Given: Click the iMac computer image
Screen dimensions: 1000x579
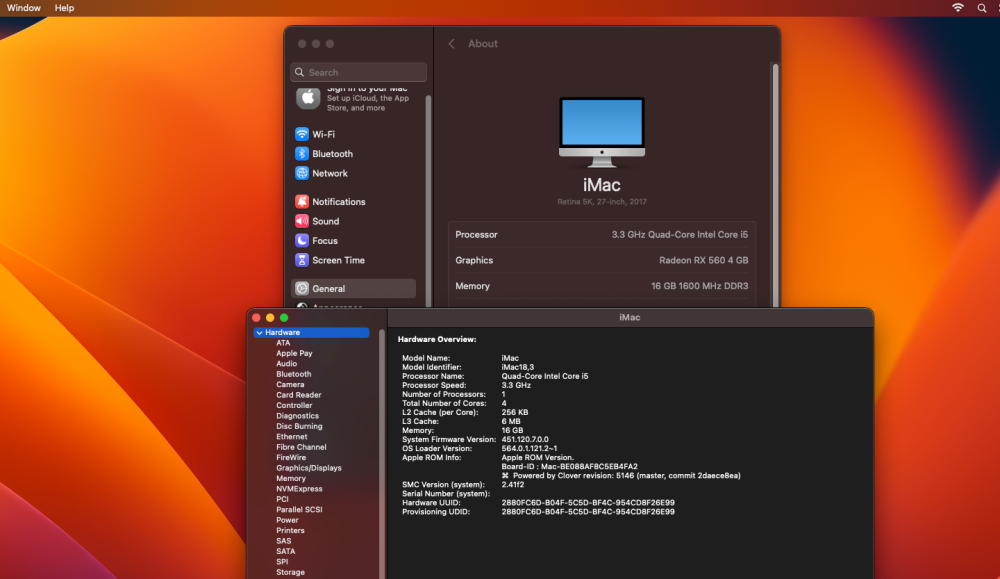Looking at the screenshot, I should click(x=601, y=132).
